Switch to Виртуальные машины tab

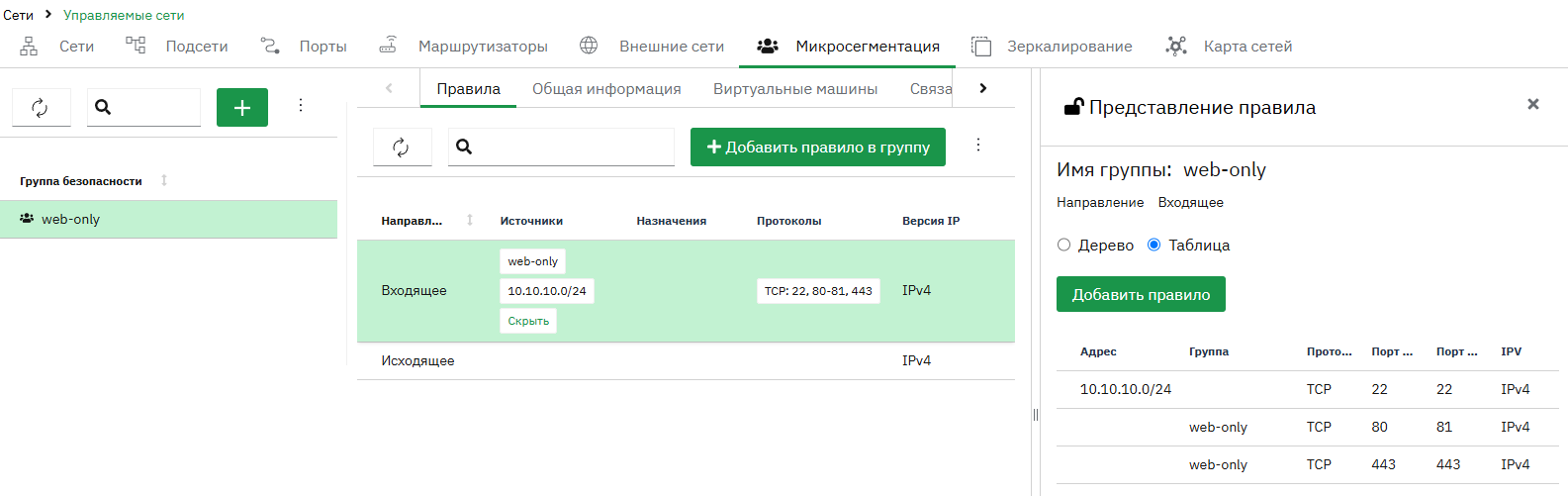(x=795, y=88)
